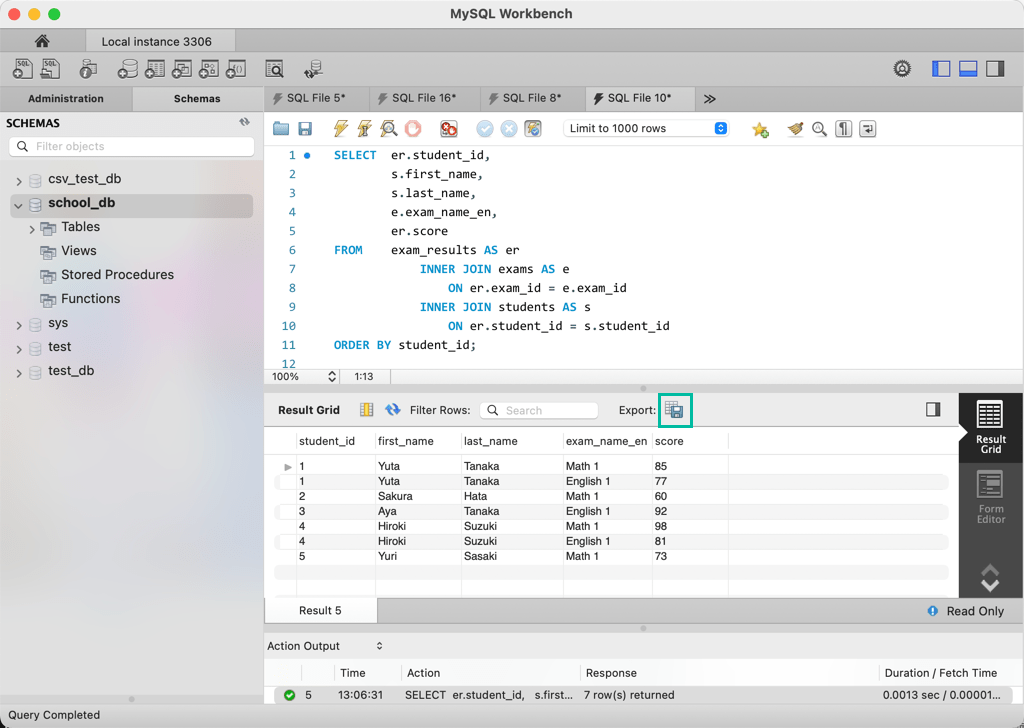
Task: Open the search table data magnifier icon
Action: [274, 68]
